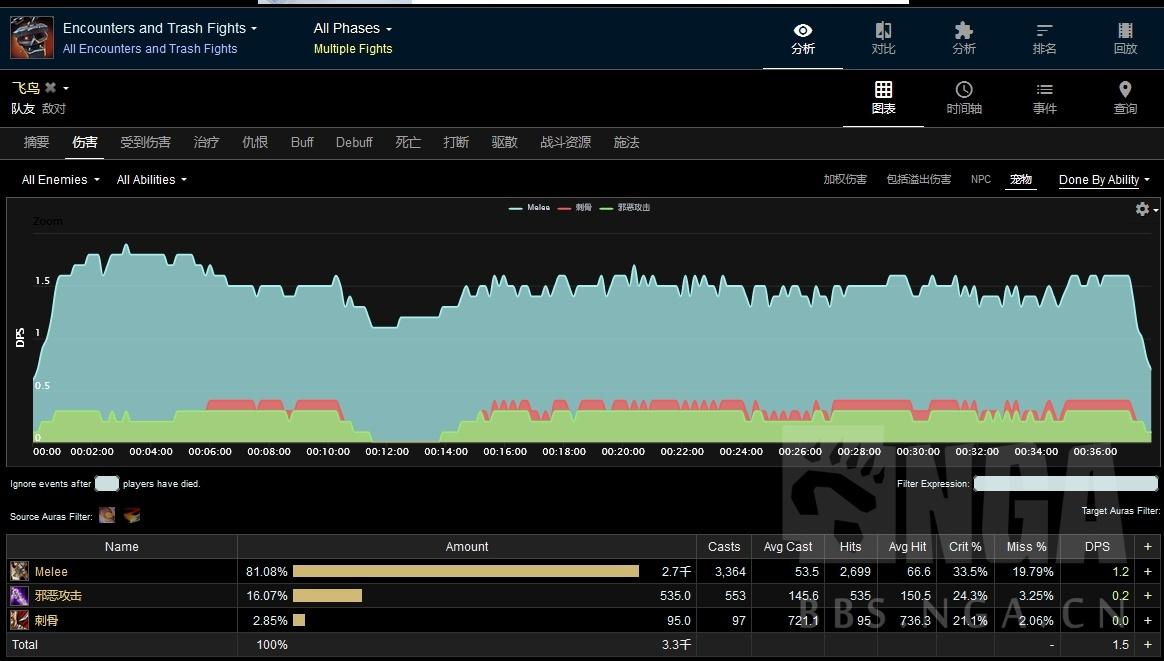
Task: Switch to the 时间轴 timeline view
Action: point(964,98)
